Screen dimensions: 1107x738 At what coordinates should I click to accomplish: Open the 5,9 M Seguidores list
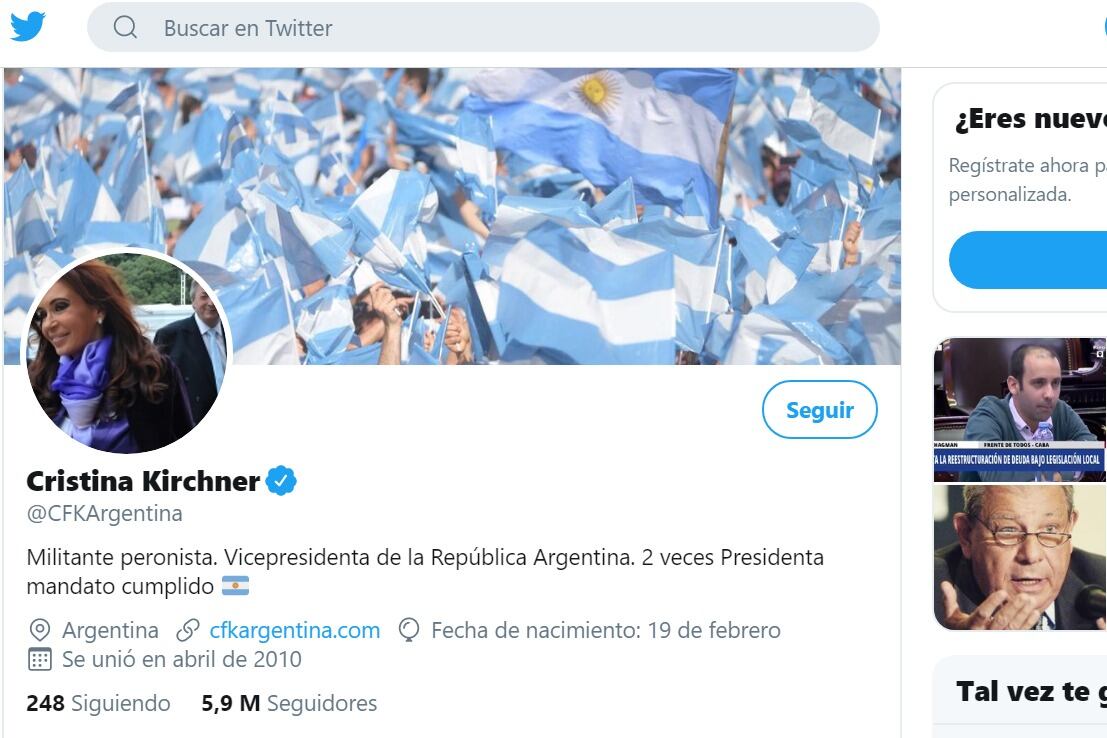(x=286, y=703)
